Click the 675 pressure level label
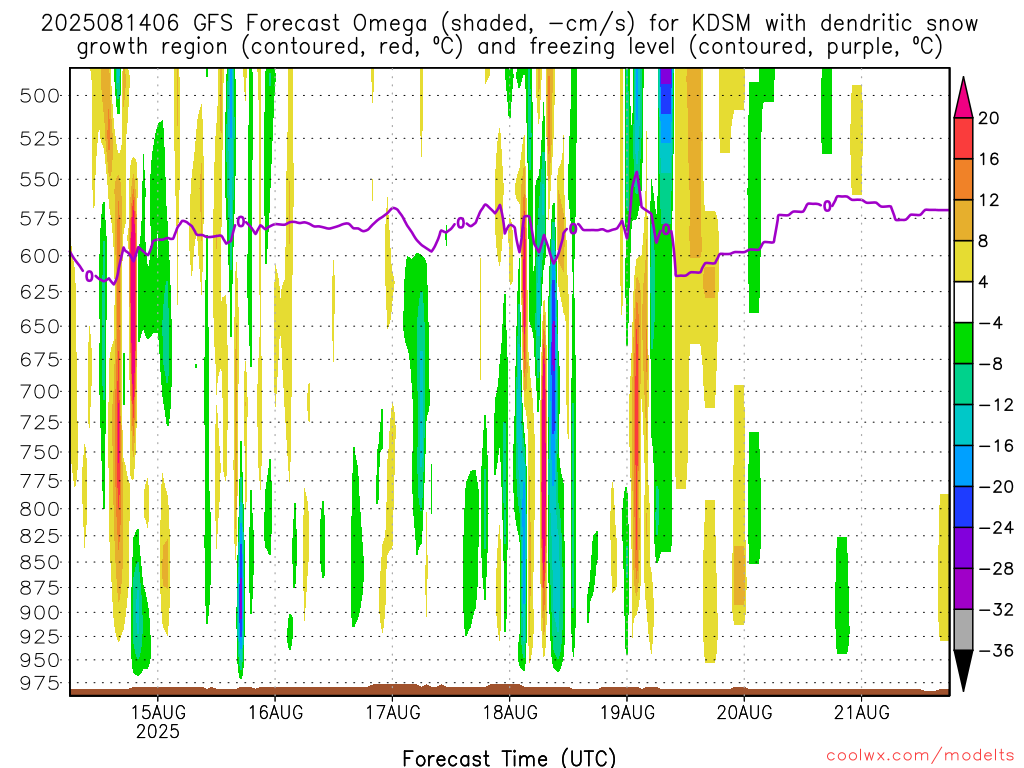The image size is (1024, 768). point(39,359)
